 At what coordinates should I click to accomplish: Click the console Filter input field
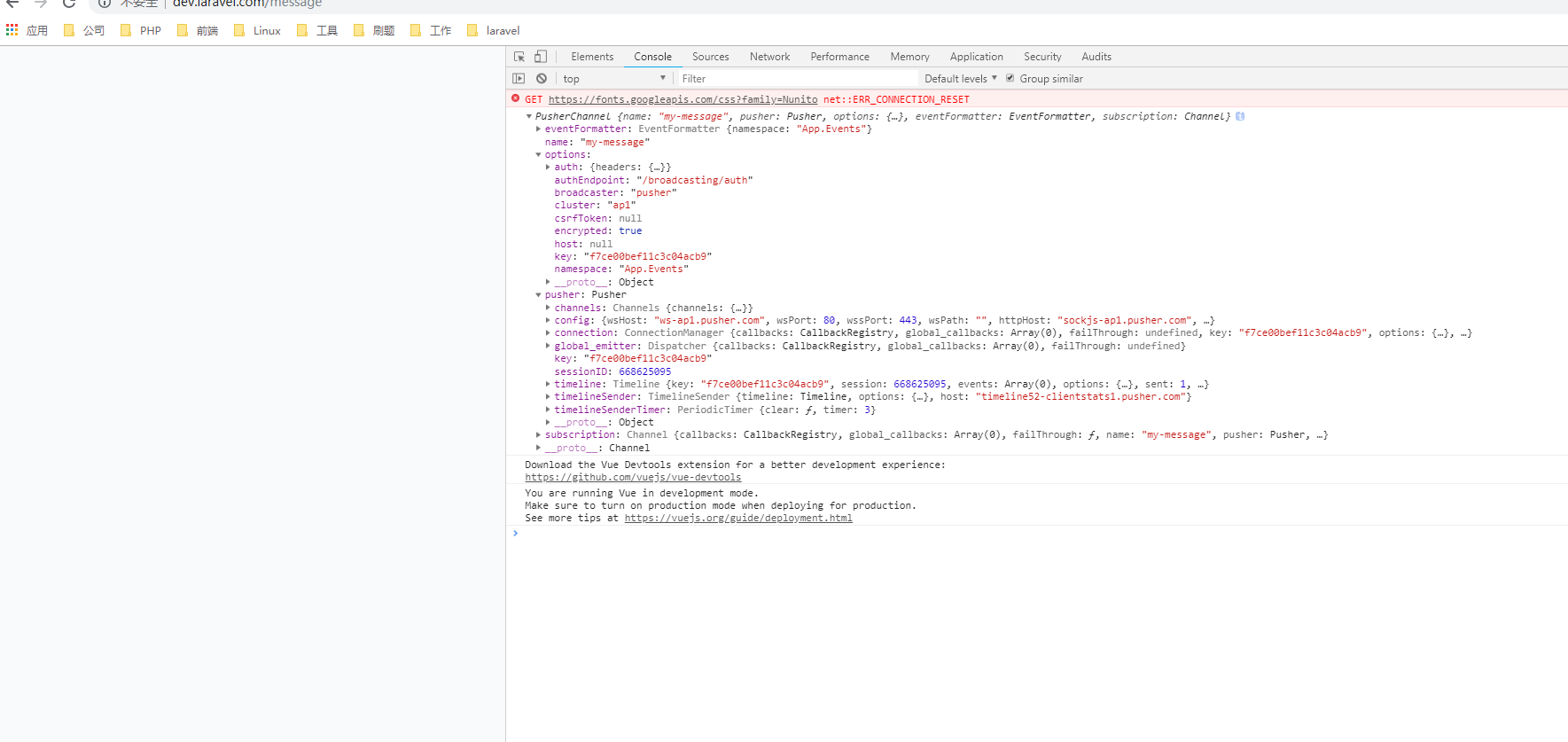(x=798, y=79)
